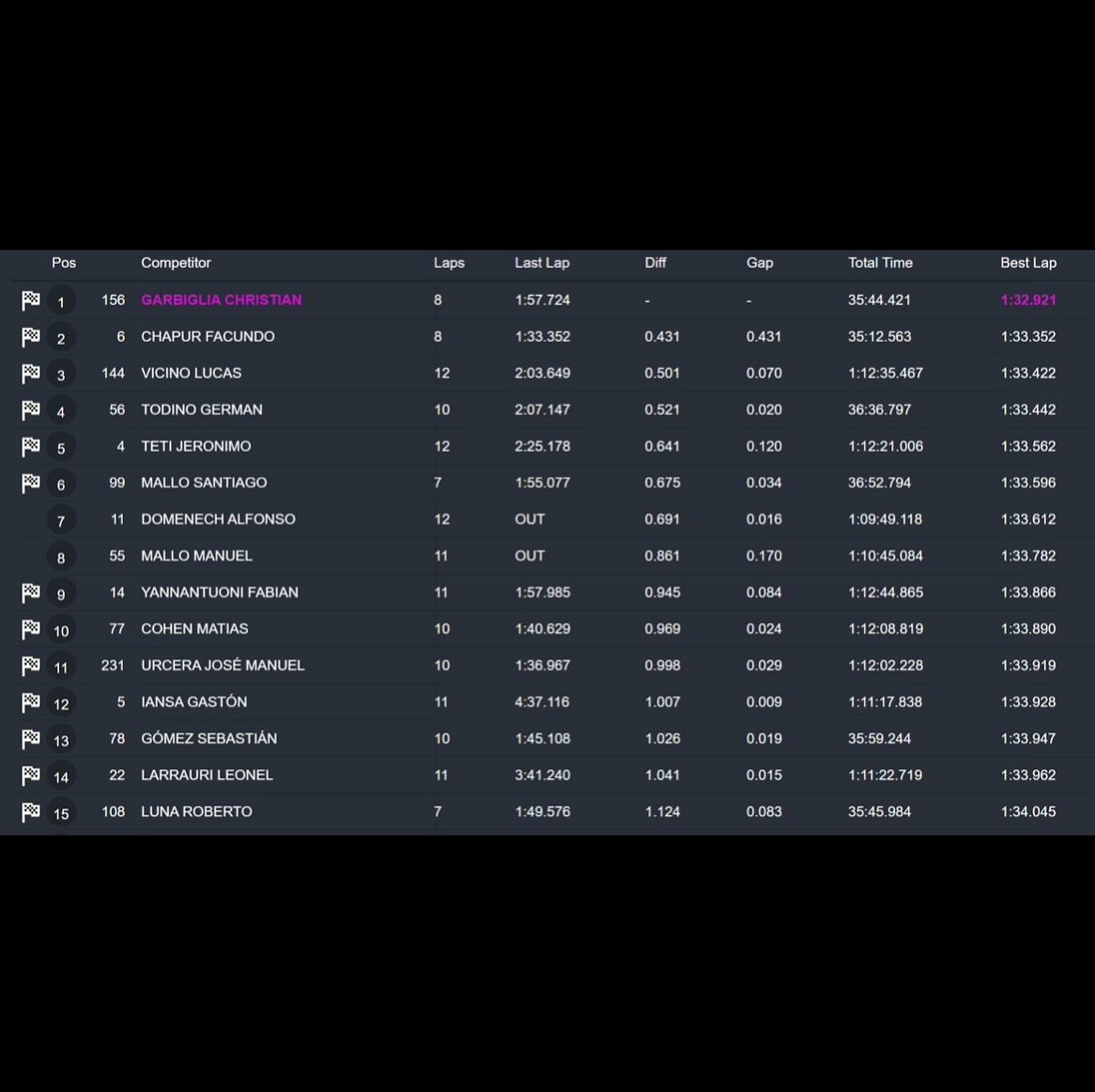Select the flag icon for Luna Roberto
1095x1092 pixels.
click(31, 812)
